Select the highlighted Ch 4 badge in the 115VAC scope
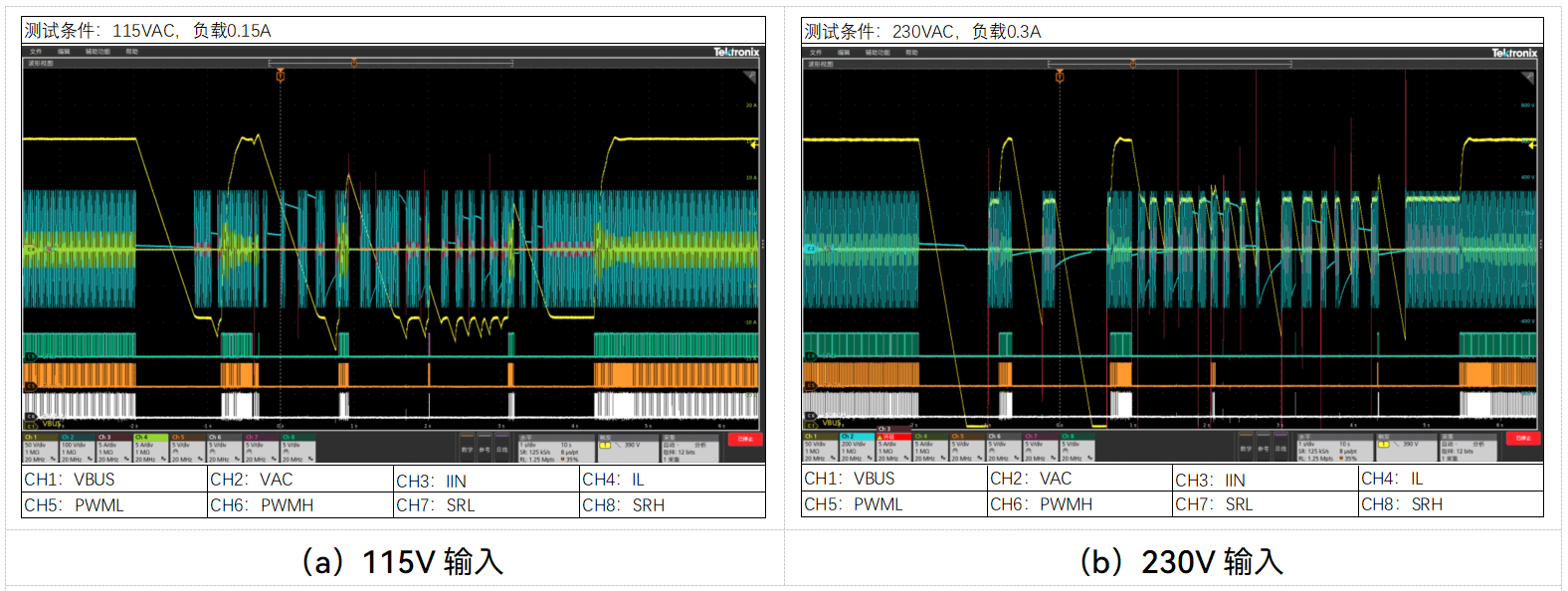Image resolution: width=1568 pixels, height=591 pixels. 149,448
